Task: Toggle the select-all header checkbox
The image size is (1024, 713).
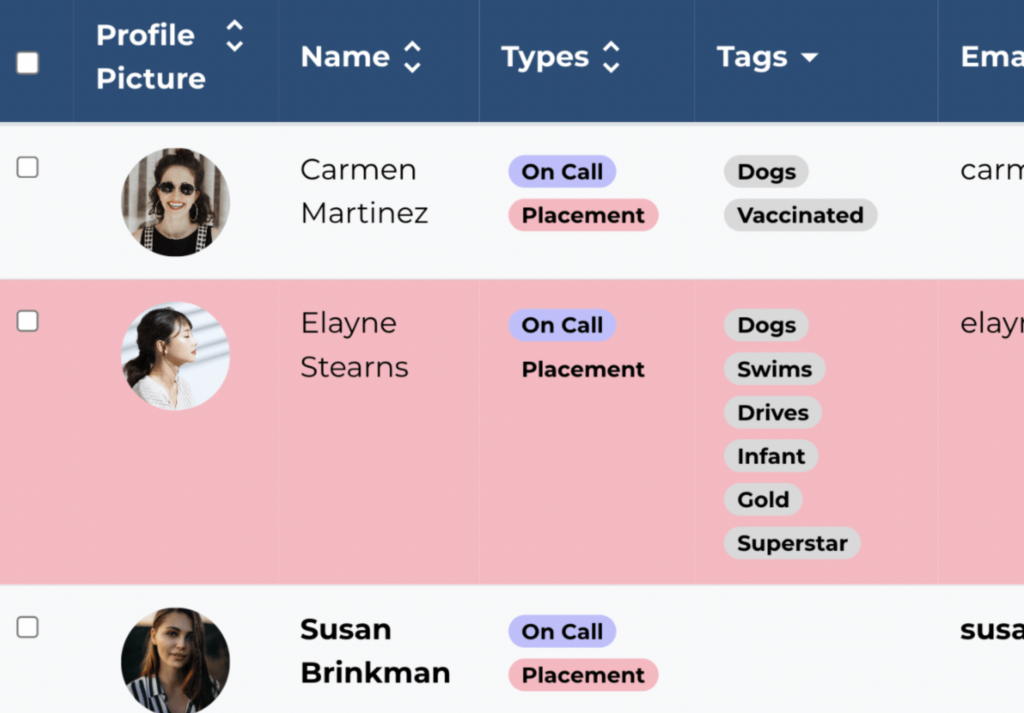Action: tap(28, 63)
